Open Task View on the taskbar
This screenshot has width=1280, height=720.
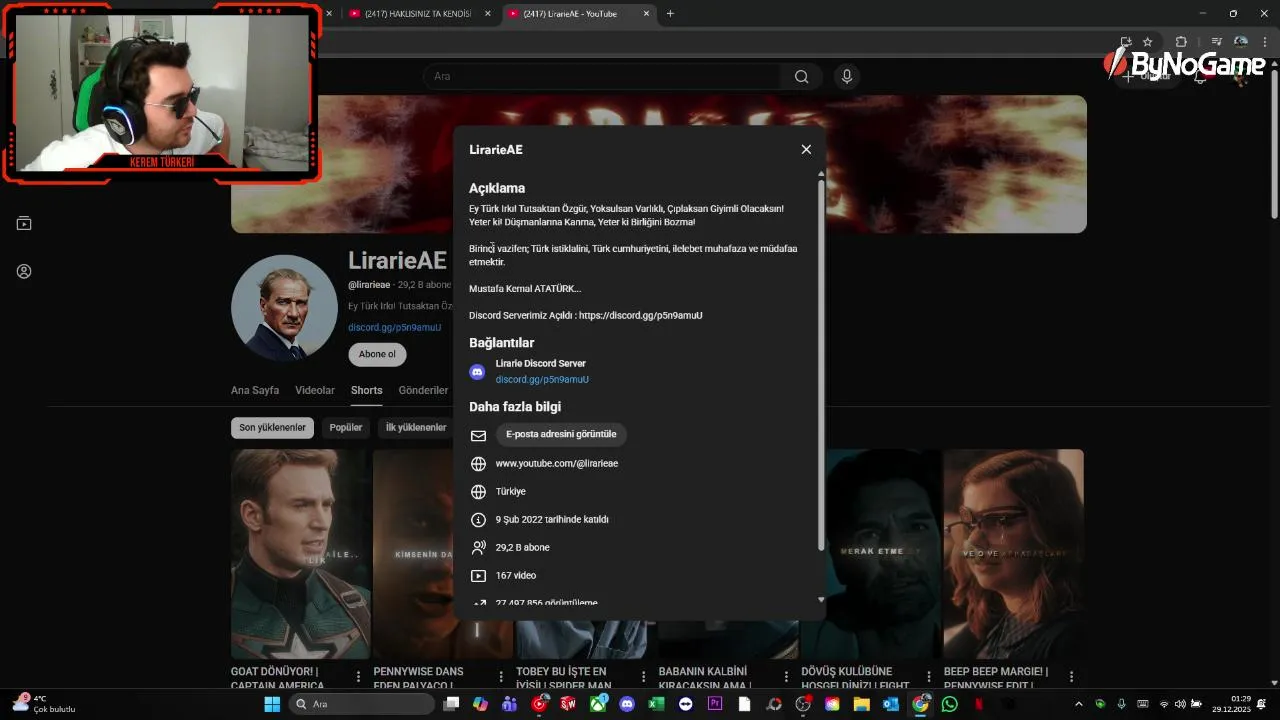click(451, 704)
